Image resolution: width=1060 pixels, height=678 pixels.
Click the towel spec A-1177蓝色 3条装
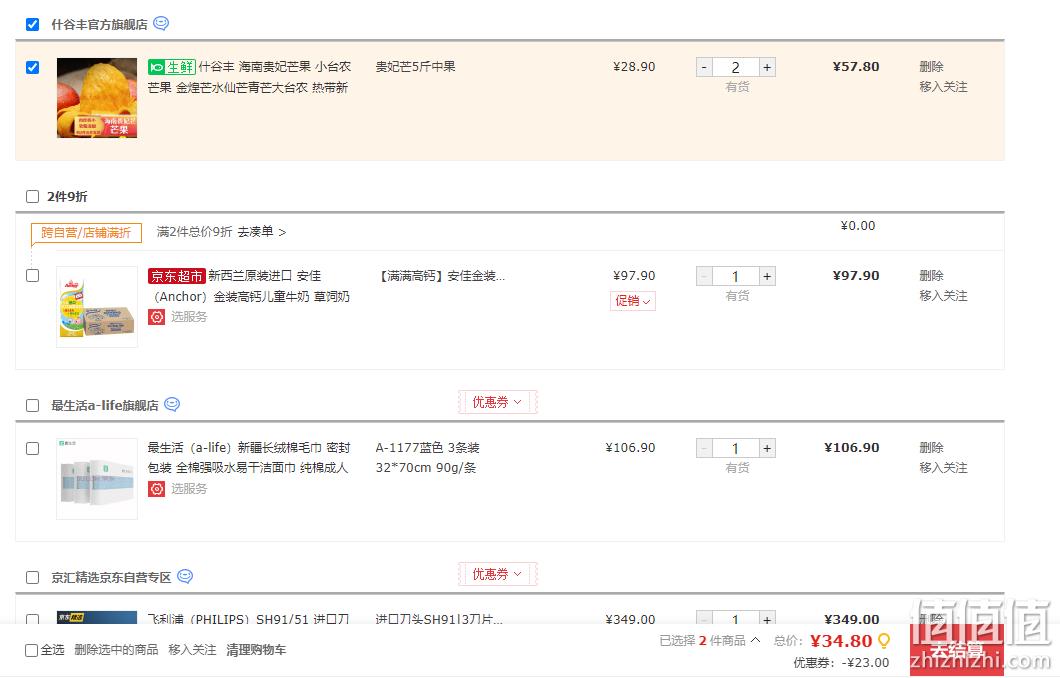coord(427,447)
